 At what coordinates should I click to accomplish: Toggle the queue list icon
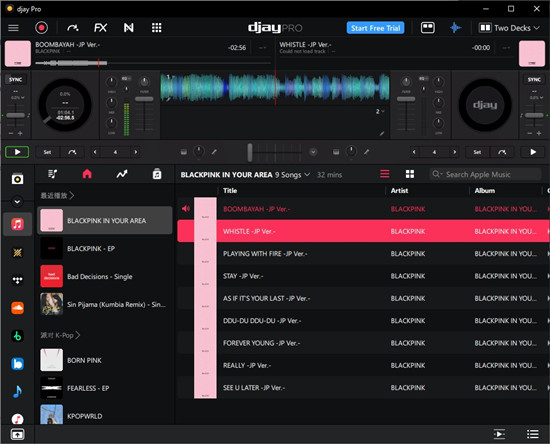532,434
